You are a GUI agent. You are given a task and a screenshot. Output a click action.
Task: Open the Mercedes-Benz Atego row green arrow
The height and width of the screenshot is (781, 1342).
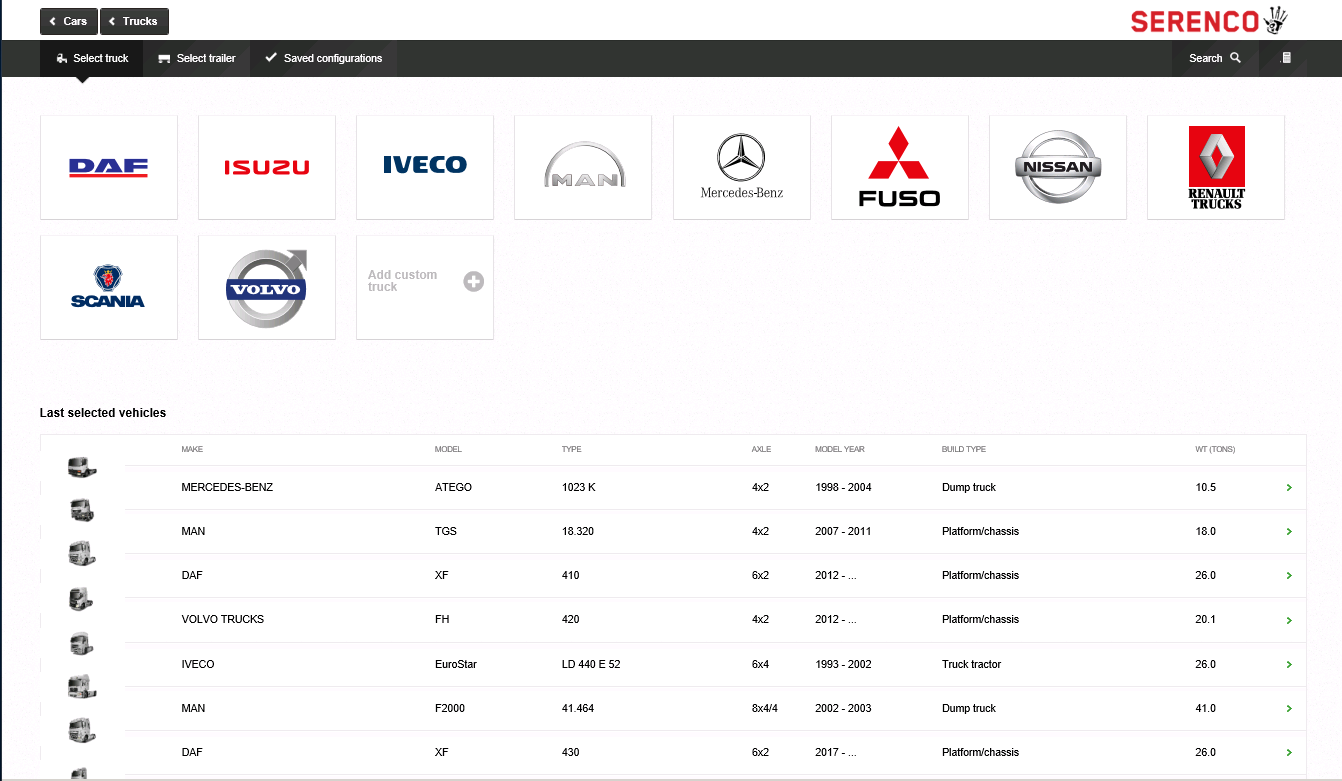click(1289, 488)
